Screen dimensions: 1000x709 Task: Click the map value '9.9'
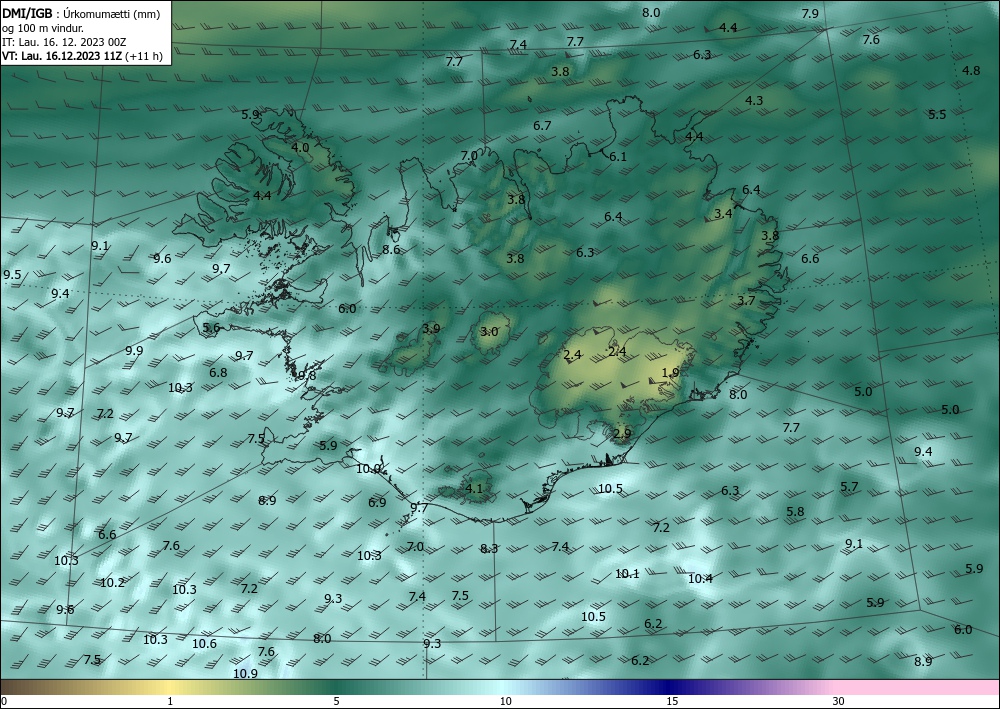pyautogui.click(x=134, y=351)
